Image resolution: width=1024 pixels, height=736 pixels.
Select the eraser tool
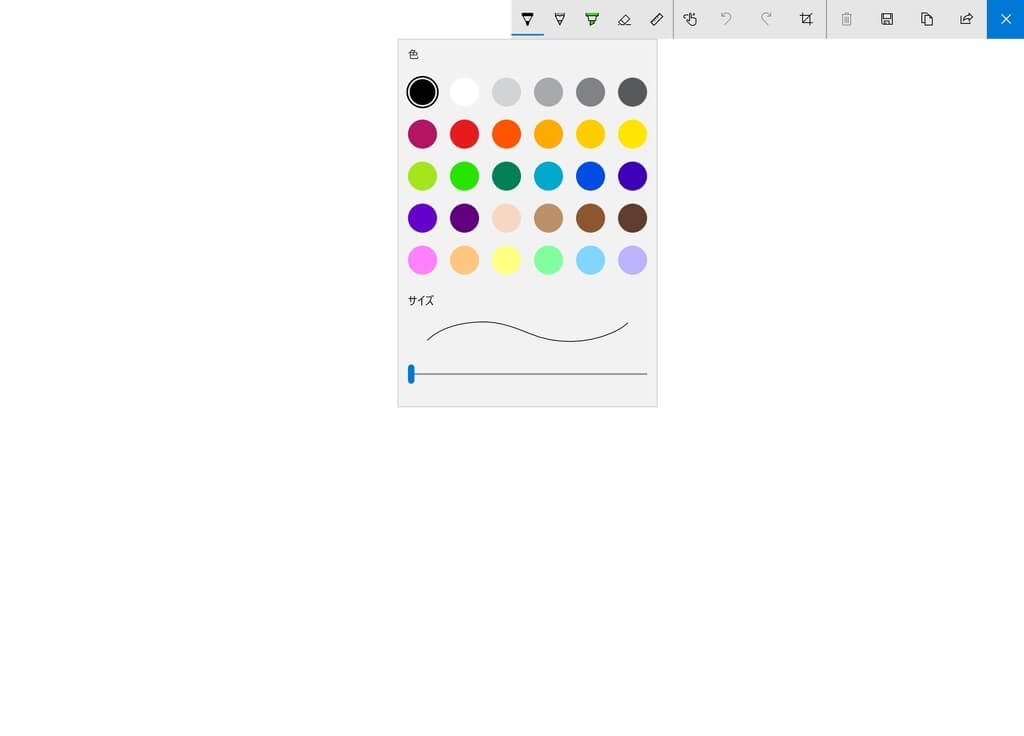(624, 19)
